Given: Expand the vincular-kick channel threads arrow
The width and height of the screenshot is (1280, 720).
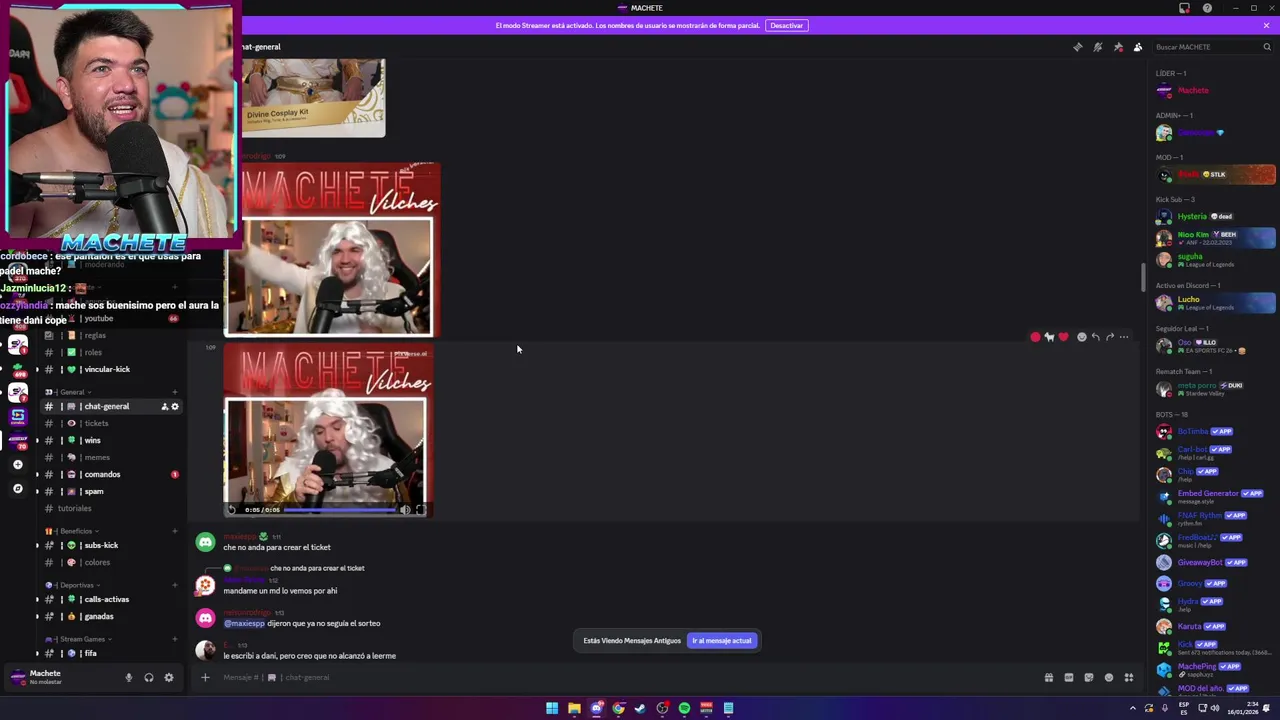Looking at the screenshot, I should tap(38, 370).
